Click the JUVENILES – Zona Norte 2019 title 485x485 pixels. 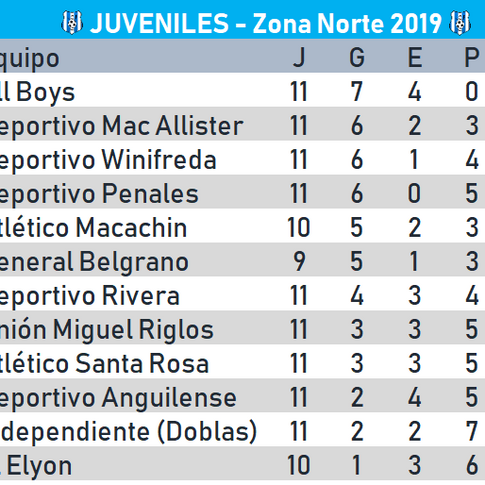point(266,23)
